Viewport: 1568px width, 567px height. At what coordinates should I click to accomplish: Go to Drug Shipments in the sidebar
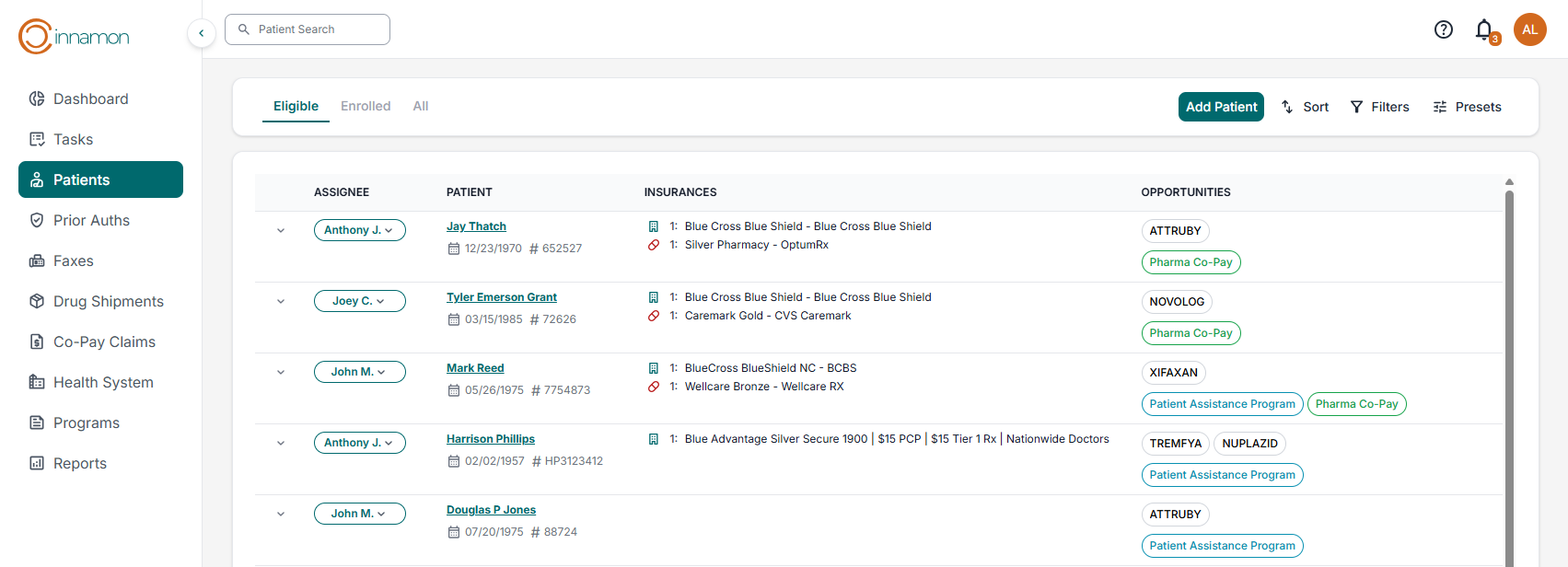pos(108,301)
